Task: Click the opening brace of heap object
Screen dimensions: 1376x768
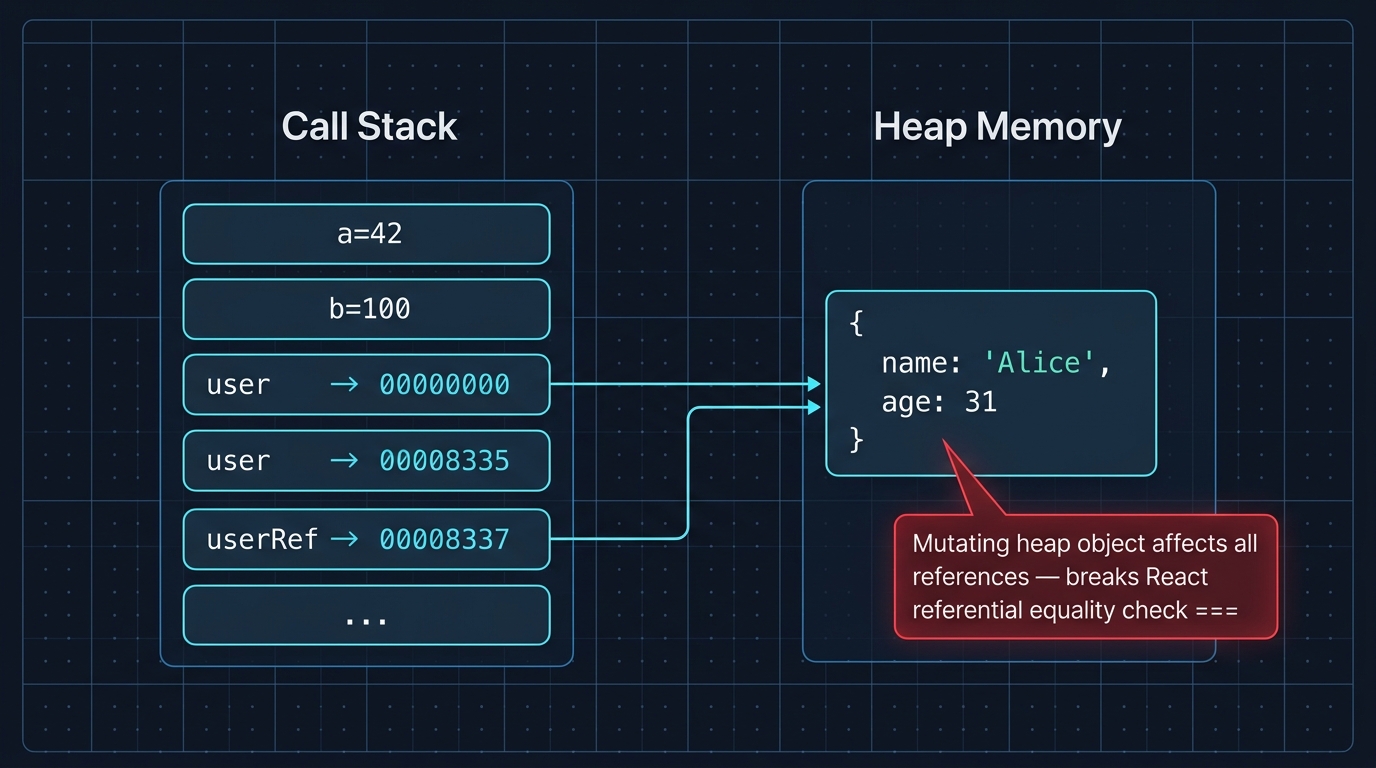Action: [856, 325]
